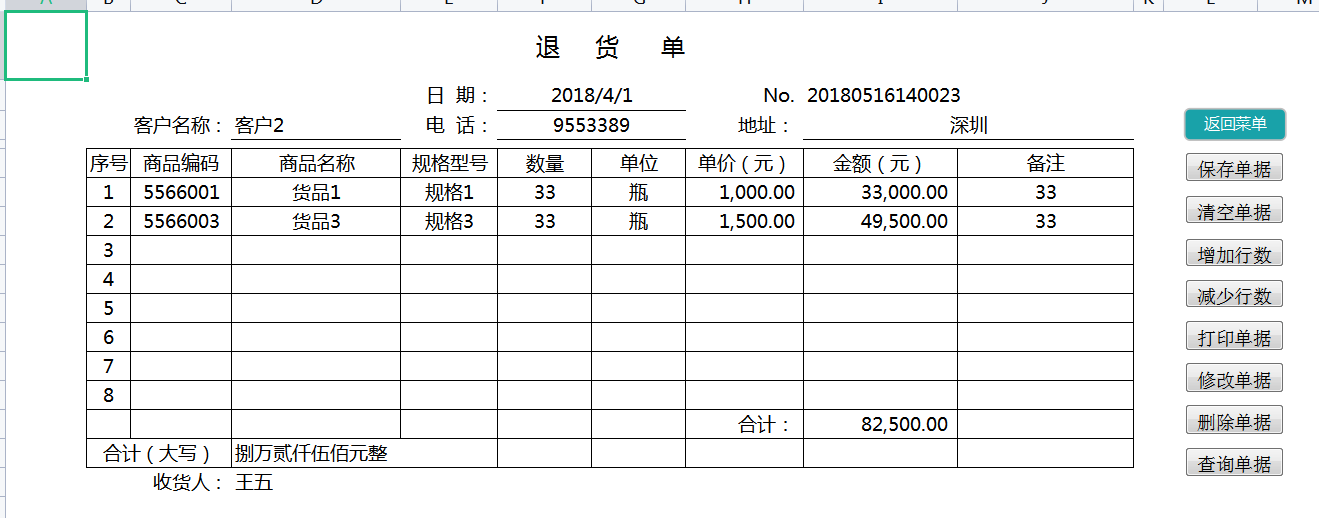Viewport: 1319px width, 518px height.
Task: Select the 电 话： label
Action: pyautogui.click(x=458, y=125)
